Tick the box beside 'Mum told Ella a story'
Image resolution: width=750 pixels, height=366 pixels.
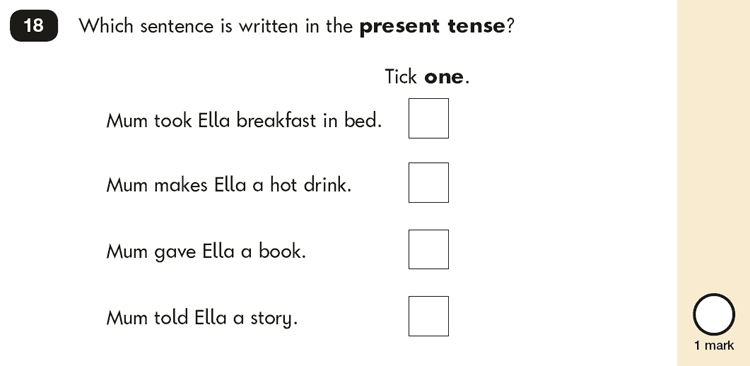click(428, 316)
